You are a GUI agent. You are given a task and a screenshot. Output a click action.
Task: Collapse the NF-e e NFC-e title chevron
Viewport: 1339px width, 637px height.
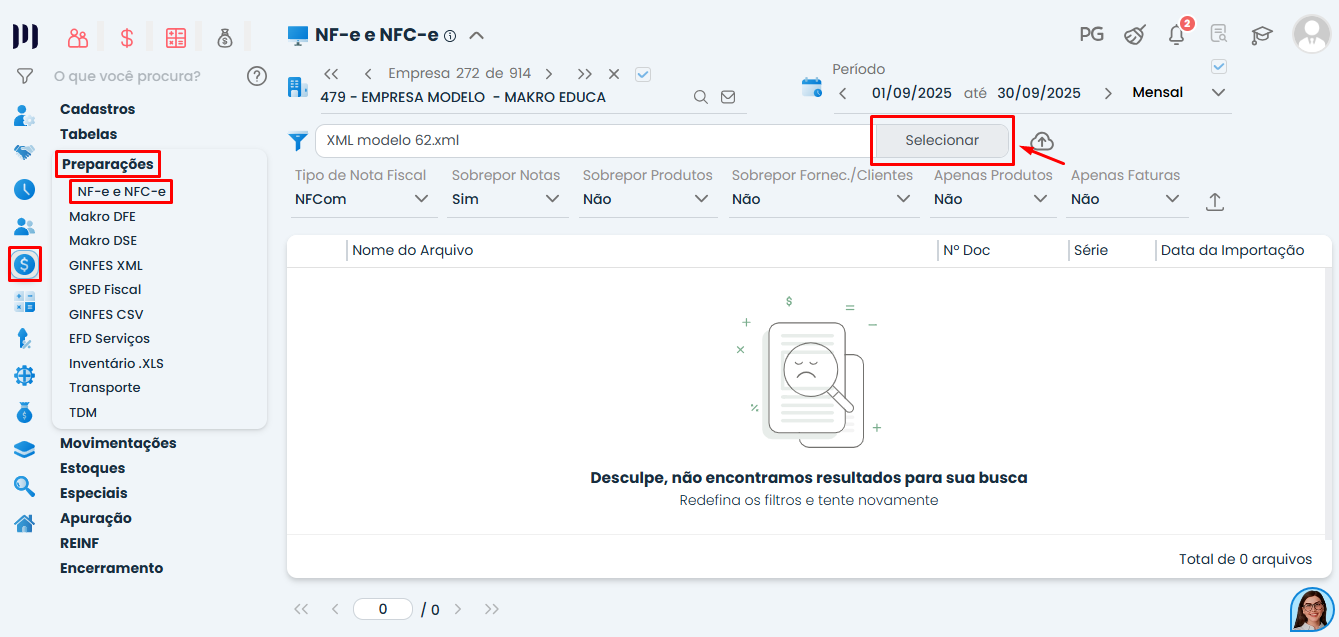pyautogui.click(x=477, y=35)
